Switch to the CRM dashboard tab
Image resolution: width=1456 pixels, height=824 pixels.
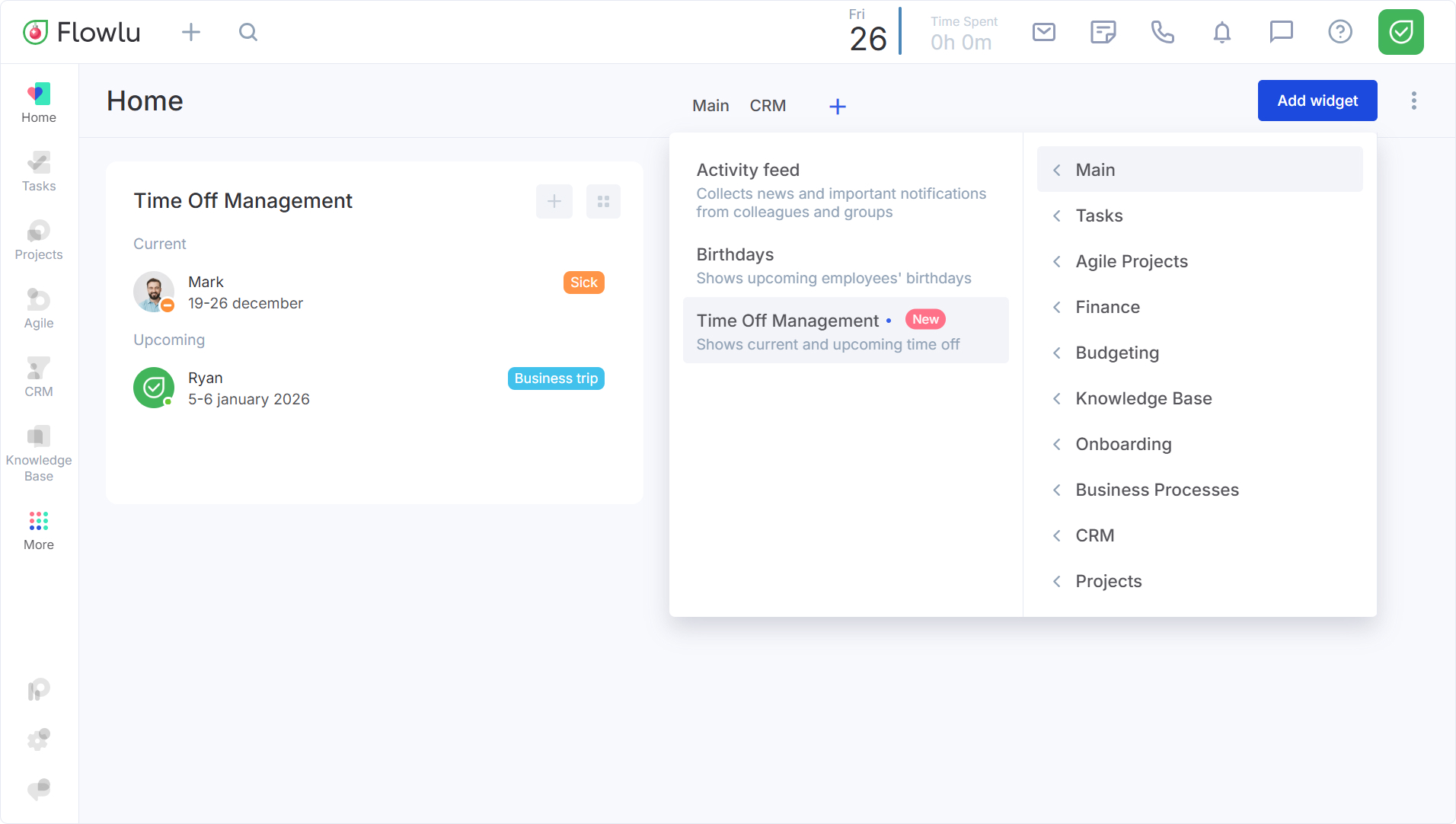[767, 106]
